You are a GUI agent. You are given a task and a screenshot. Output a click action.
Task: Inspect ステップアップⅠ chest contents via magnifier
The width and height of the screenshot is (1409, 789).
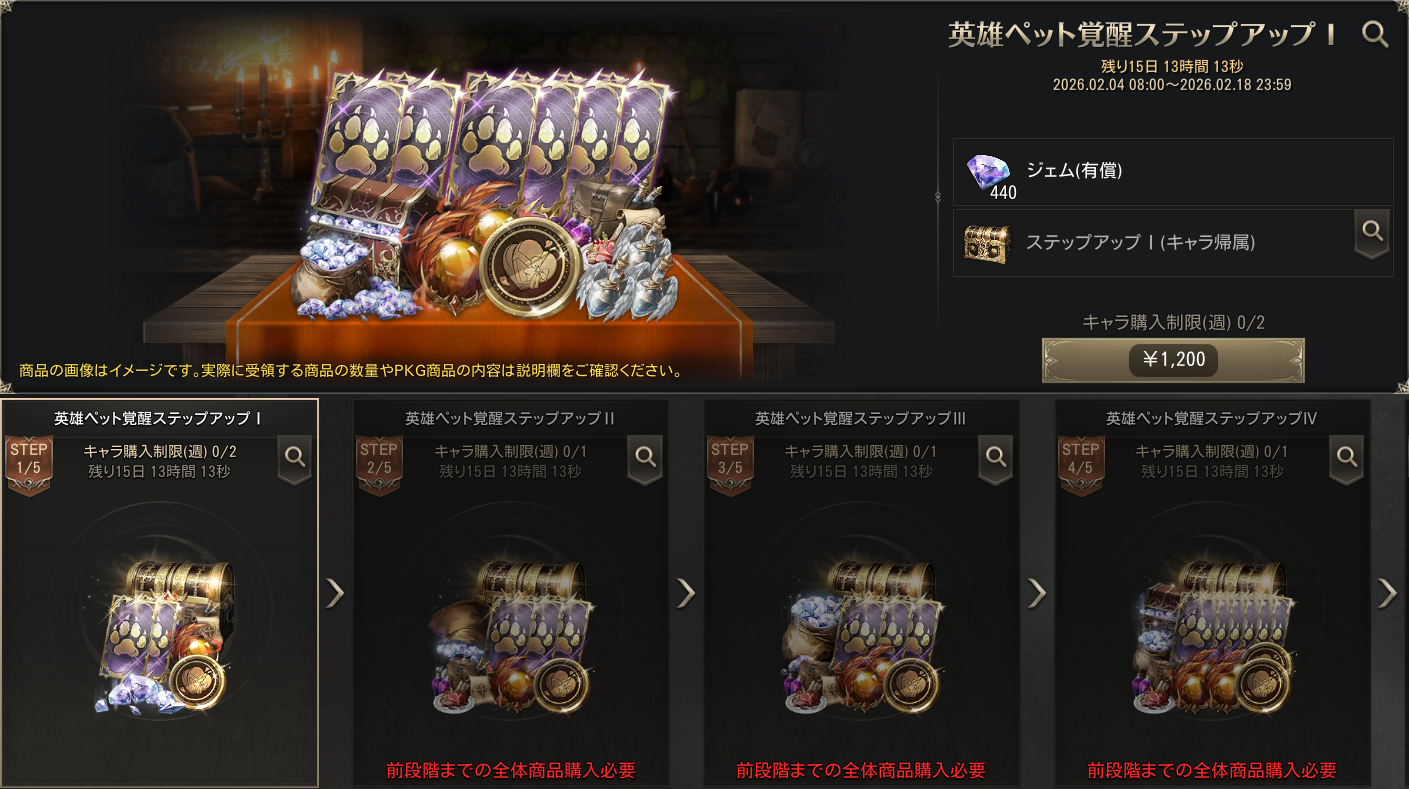1372,233
